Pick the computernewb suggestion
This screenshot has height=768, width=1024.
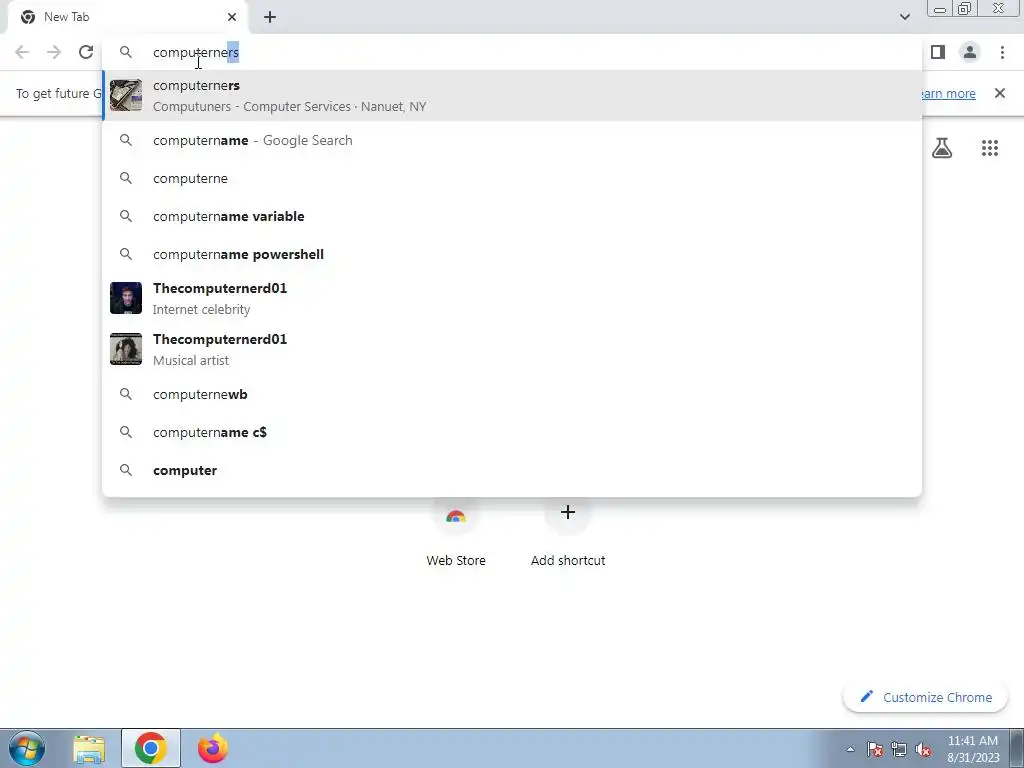pyautogui.click(x=512, y=394)
